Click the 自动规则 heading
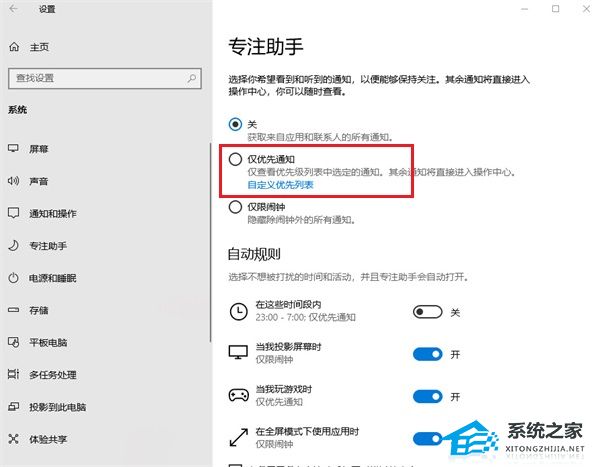Image resolution: width=600 pixels, height=467 pixels. click(254, 254)
